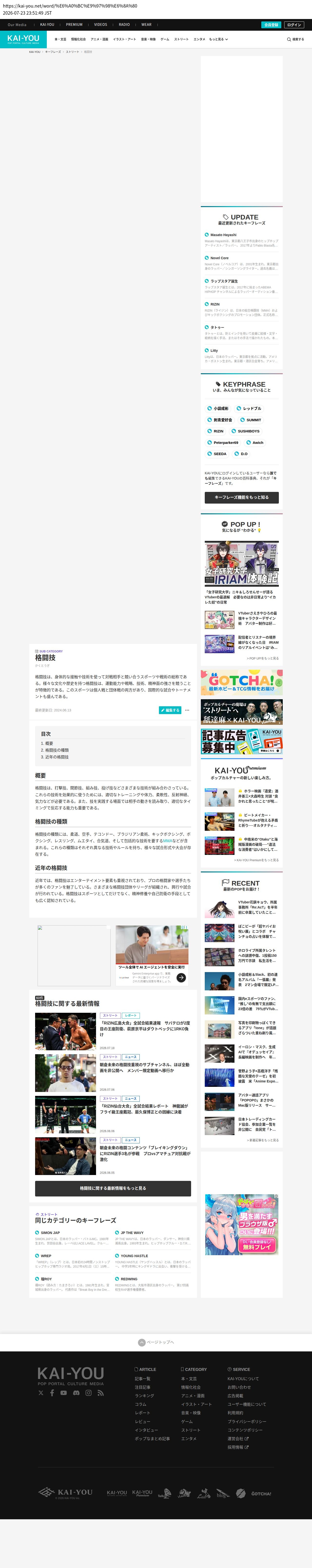Click YOUNG HASTLE keyphrase icon
Screen dimensions: 312x1568
117,1256
